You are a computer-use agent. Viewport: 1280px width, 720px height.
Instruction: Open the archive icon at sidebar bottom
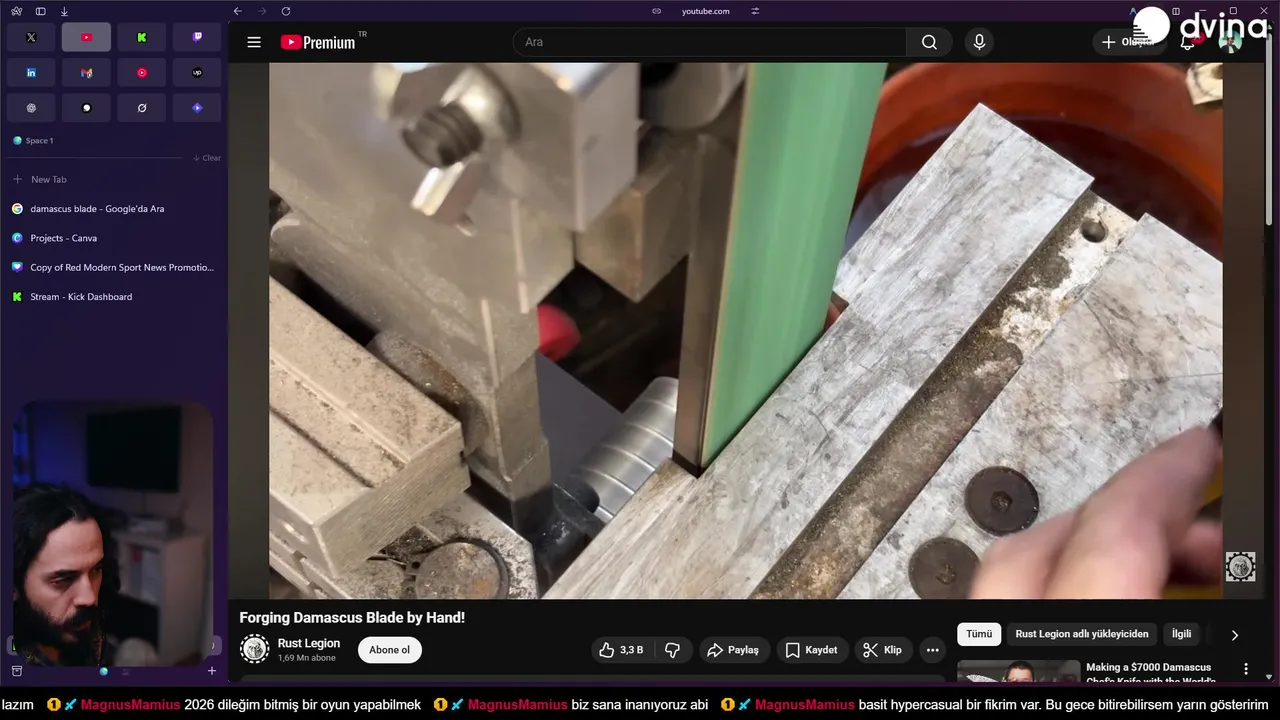point(16,671)
